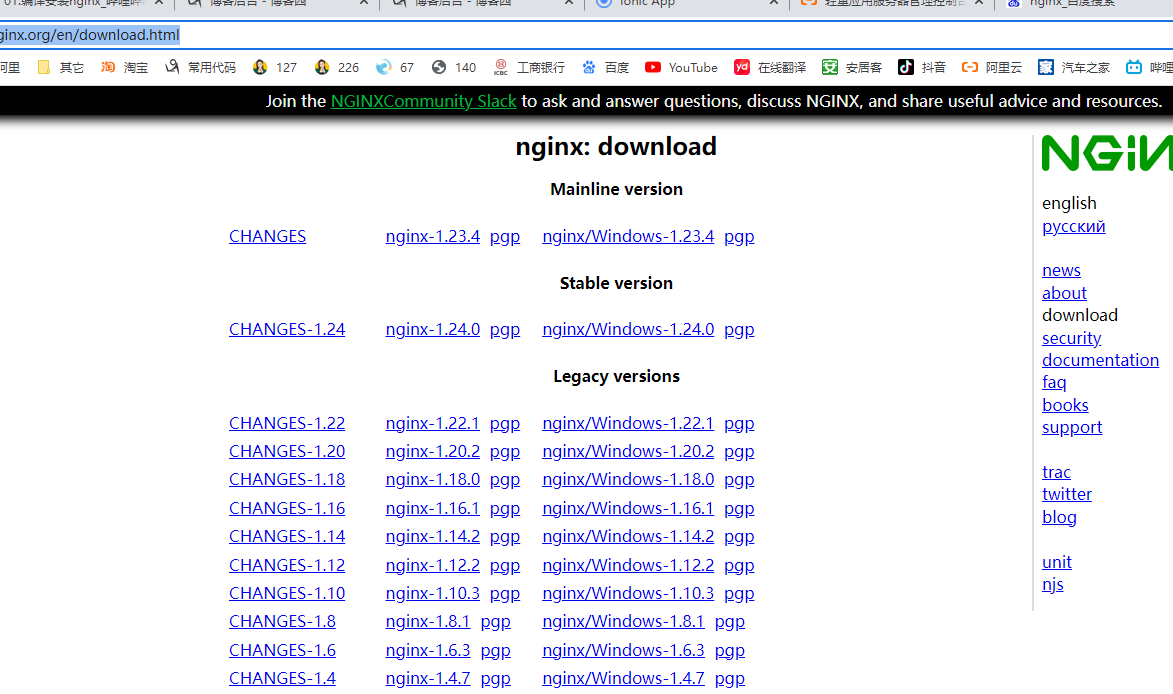1173x694 pixels.
Task: Download nginx-1.20.2
Action: [432, 452]
